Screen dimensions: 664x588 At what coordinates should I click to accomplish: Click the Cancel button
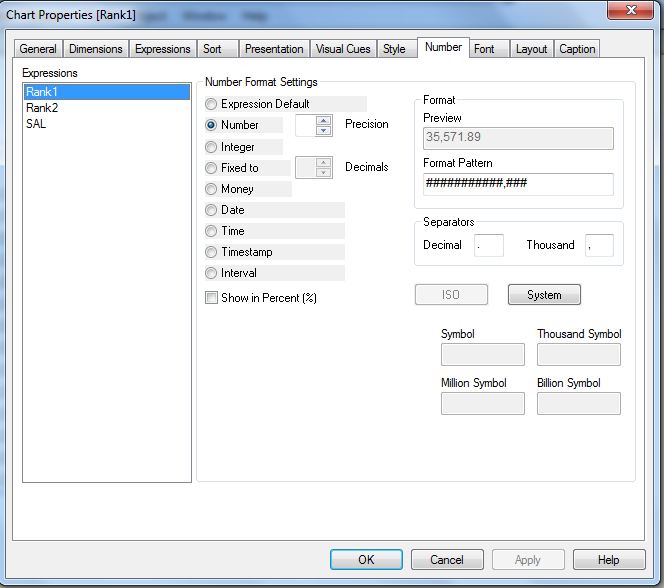point(447,560)
